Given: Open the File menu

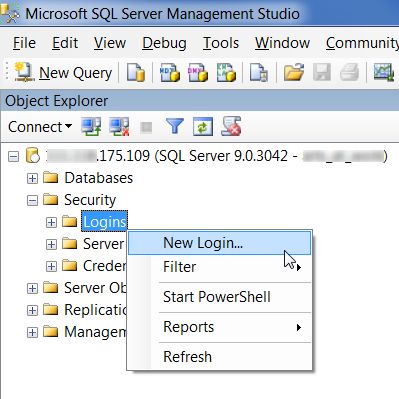Looking at the screenshot, I should (x=24, y=43).
